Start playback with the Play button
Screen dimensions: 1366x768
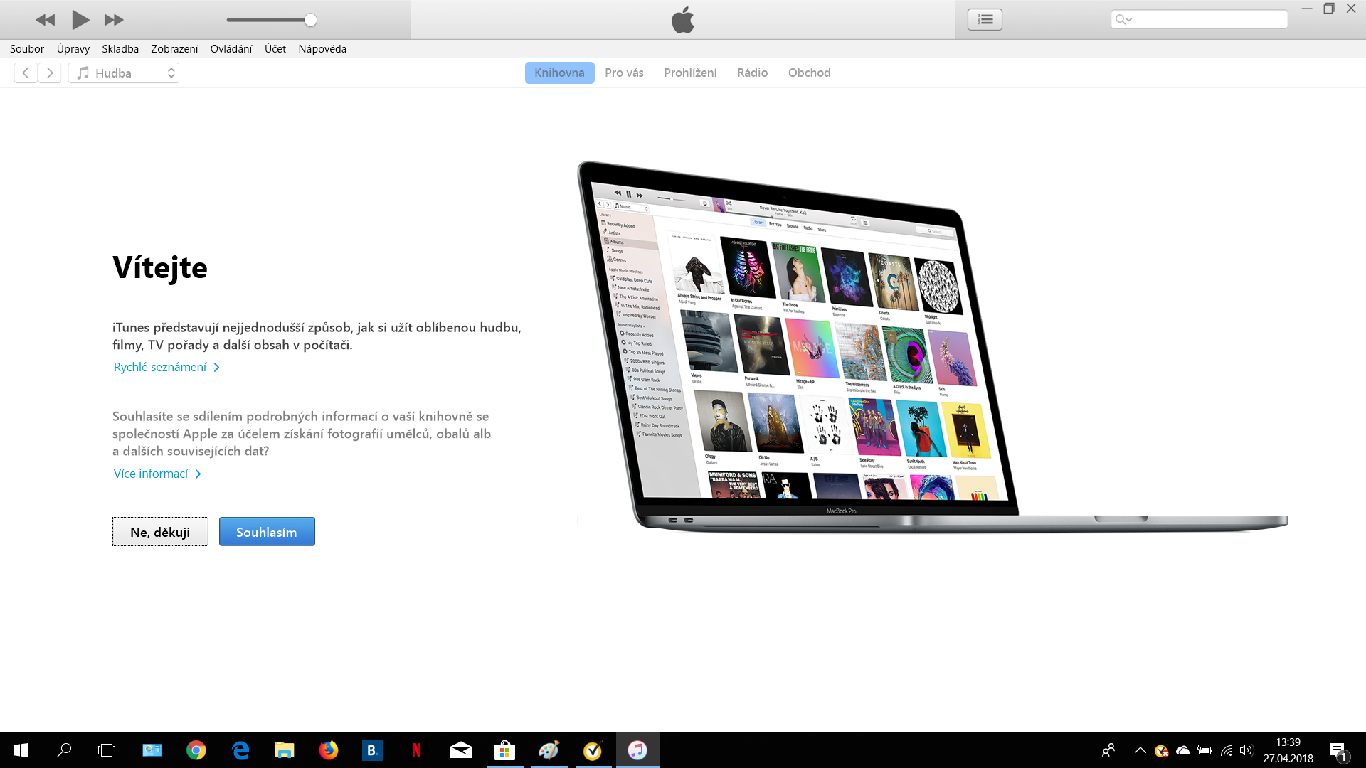coord(81,20)
